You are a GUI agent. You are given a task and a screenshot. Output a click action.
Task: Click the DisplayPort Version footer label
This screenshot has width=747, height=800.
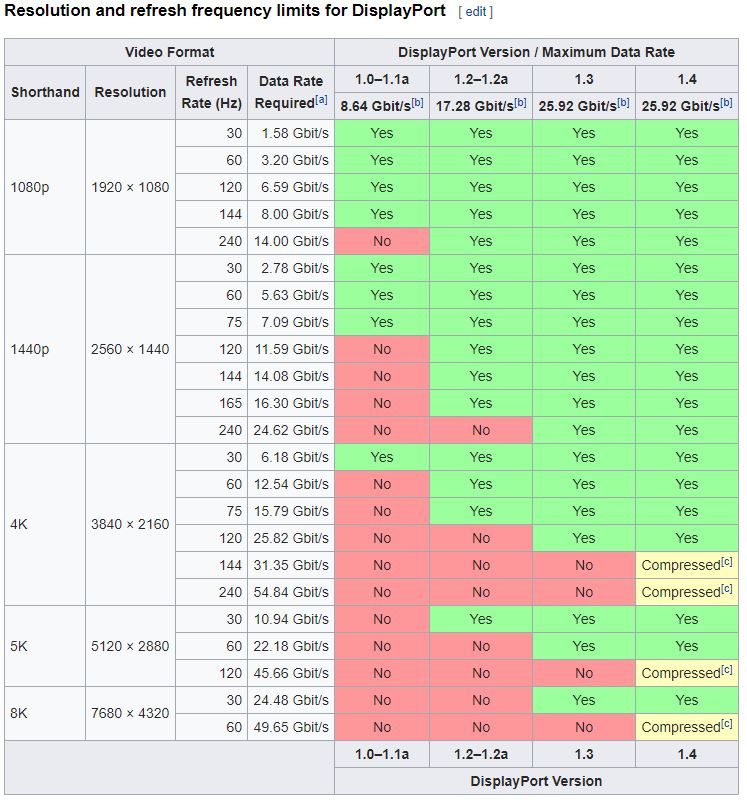pyautogui.click(x=536, y=781)
